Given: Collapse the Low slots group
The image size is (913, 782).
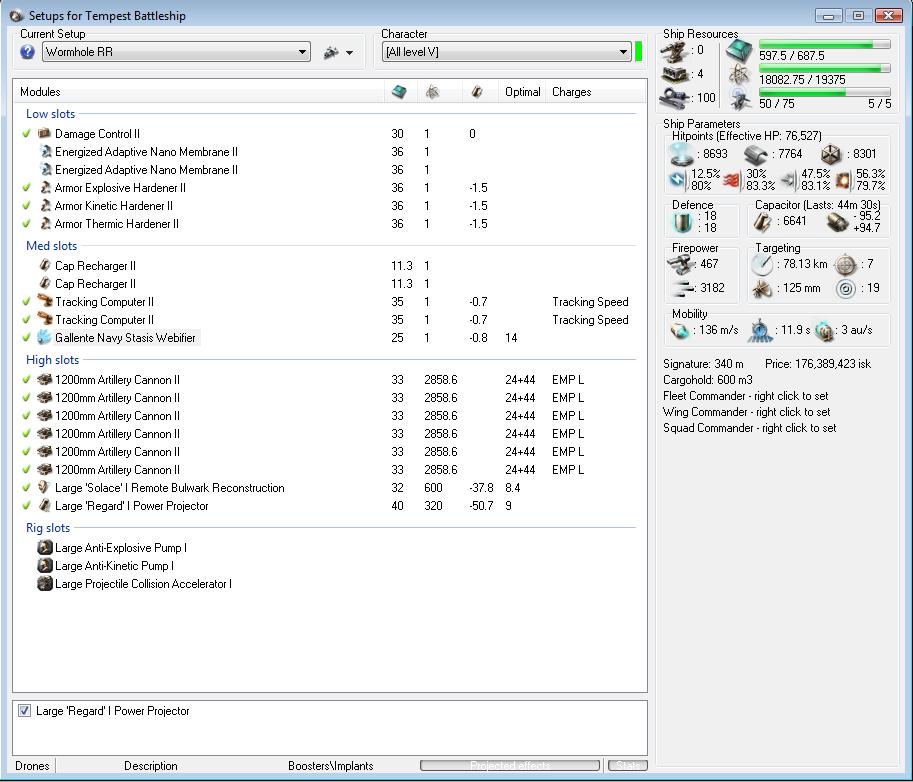Looking at the screenshot, I should [50, 114].
